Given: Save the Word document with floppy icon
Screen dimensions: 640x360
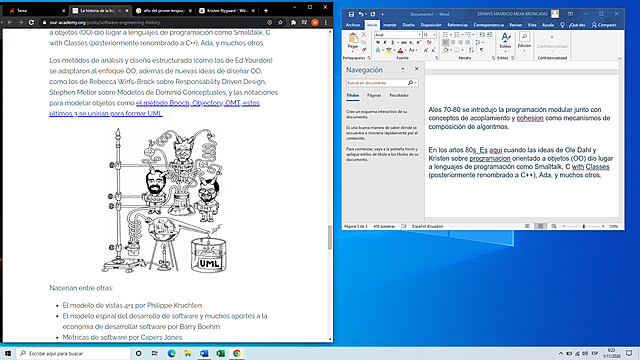Looking at the screenshot, I should (x=351, y=14).
